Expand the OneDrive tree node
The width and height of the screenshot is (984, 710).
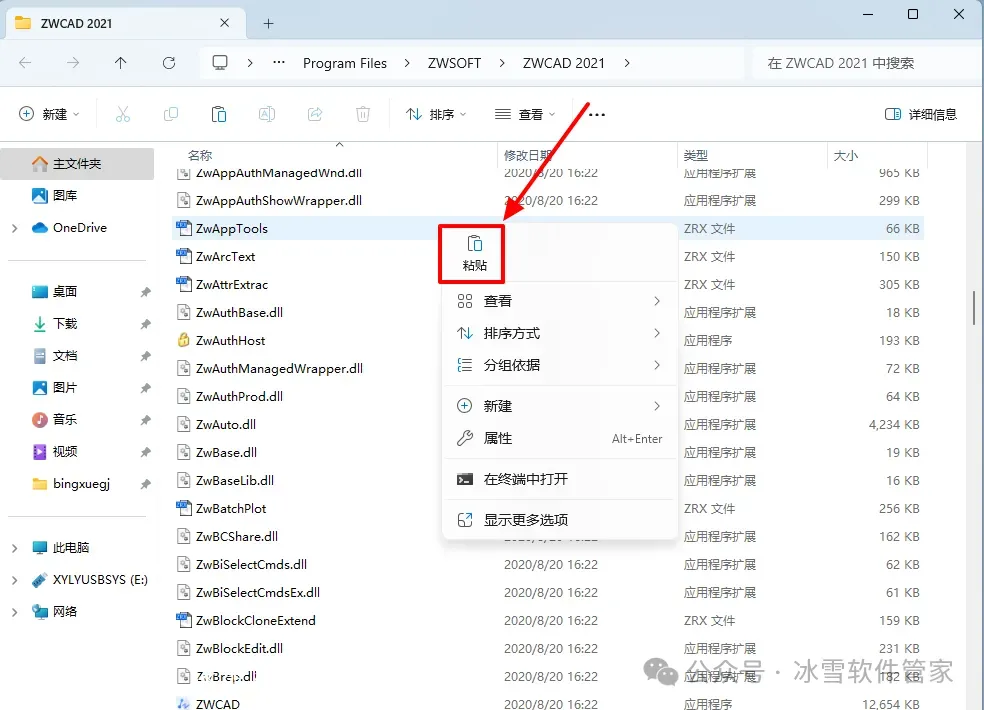point(14,228)
